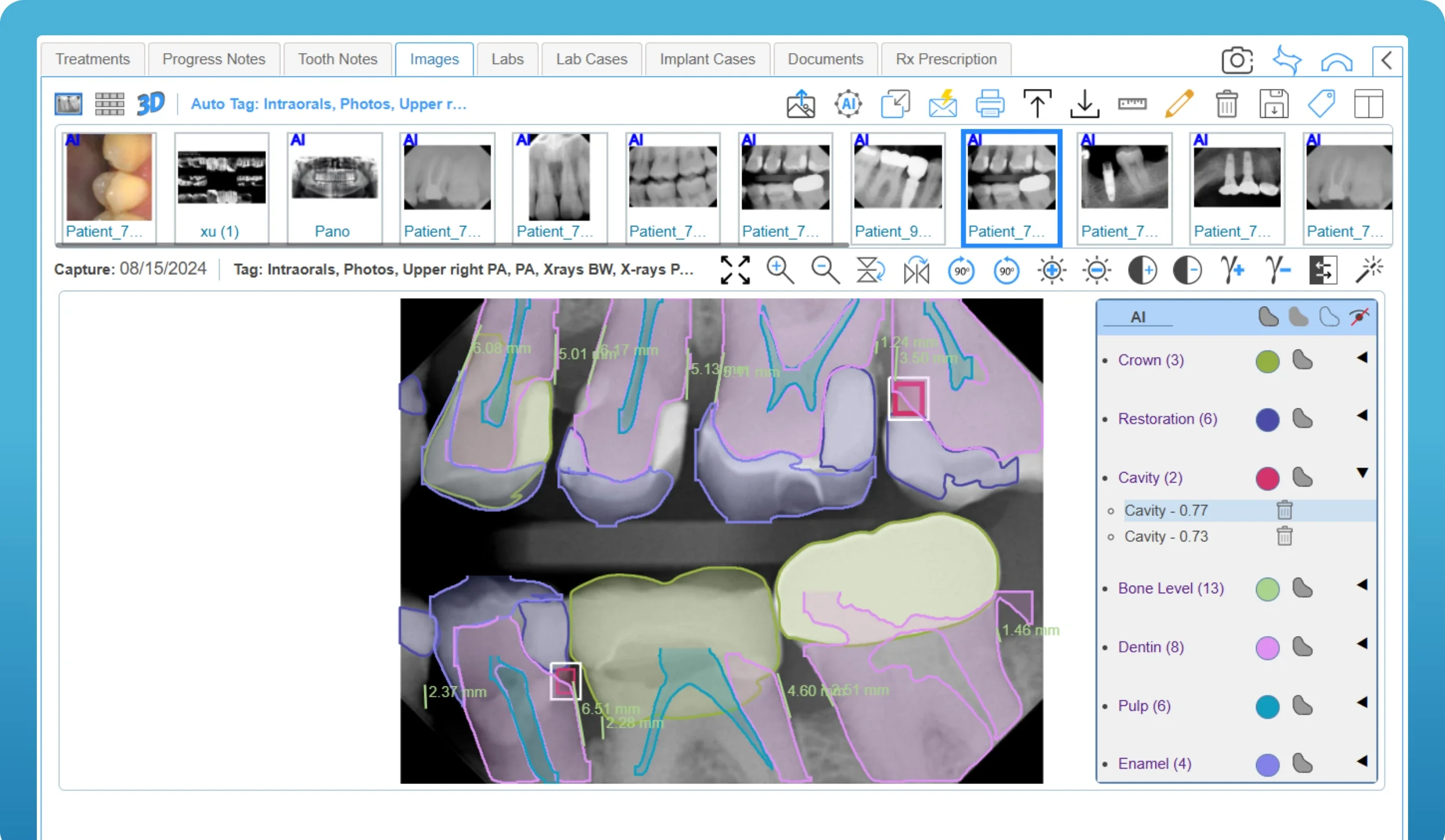
Task: Click the AI analysis gear icon
Action: (x=848, y=104)
